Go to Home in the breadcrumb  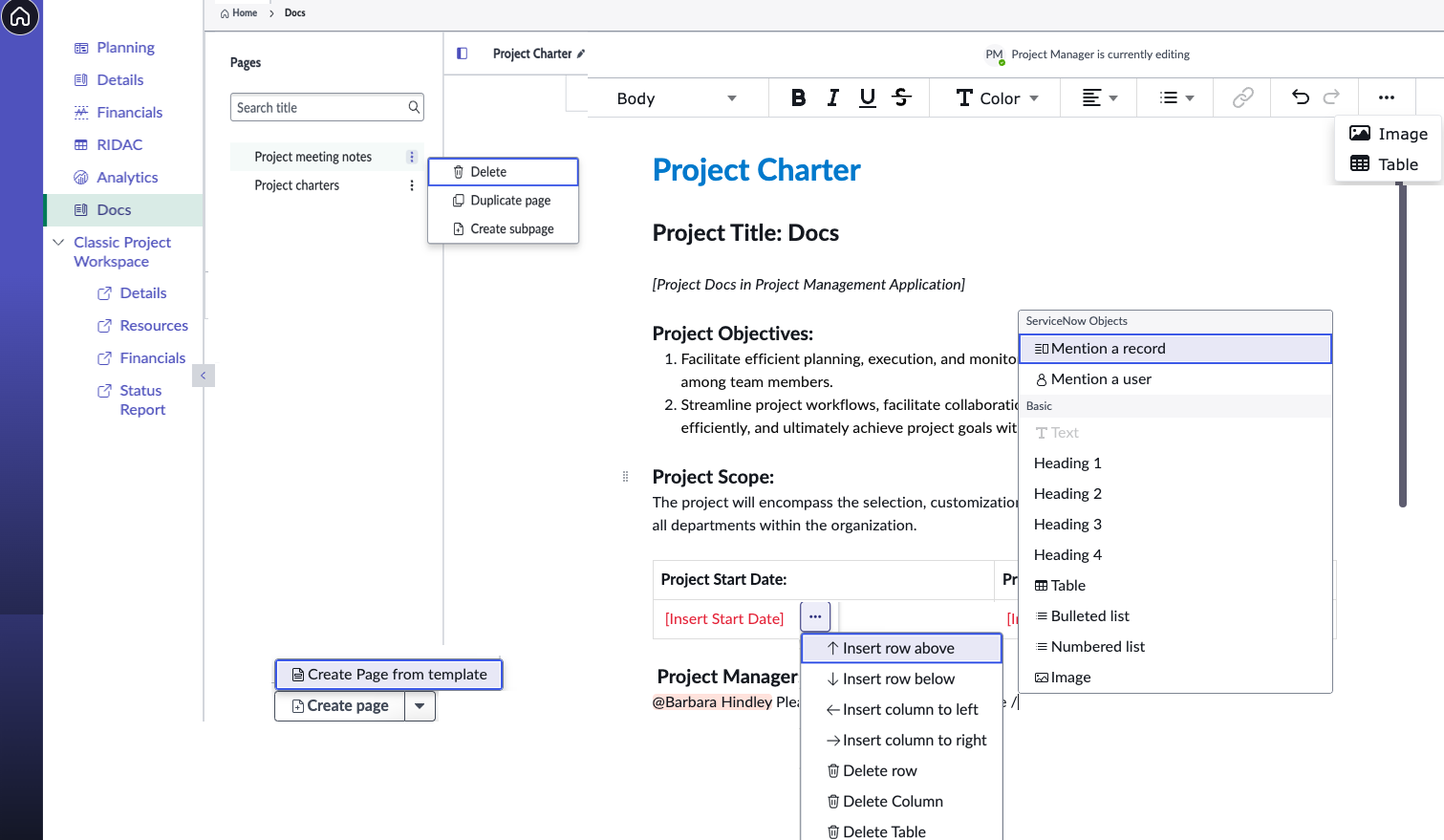point(239,13)
